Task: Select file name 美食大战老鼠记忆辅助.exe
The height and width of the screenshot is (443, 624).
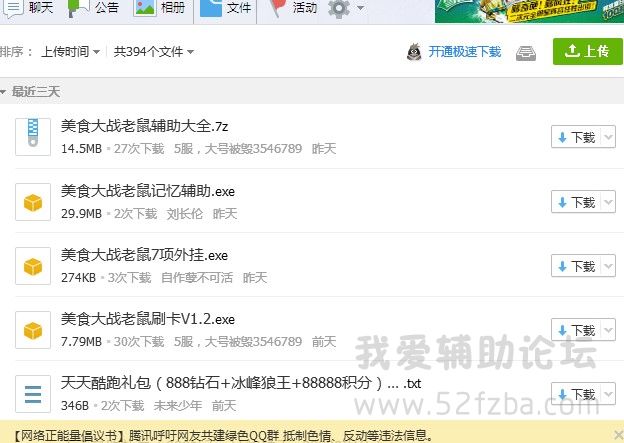Action: (148, 191)
